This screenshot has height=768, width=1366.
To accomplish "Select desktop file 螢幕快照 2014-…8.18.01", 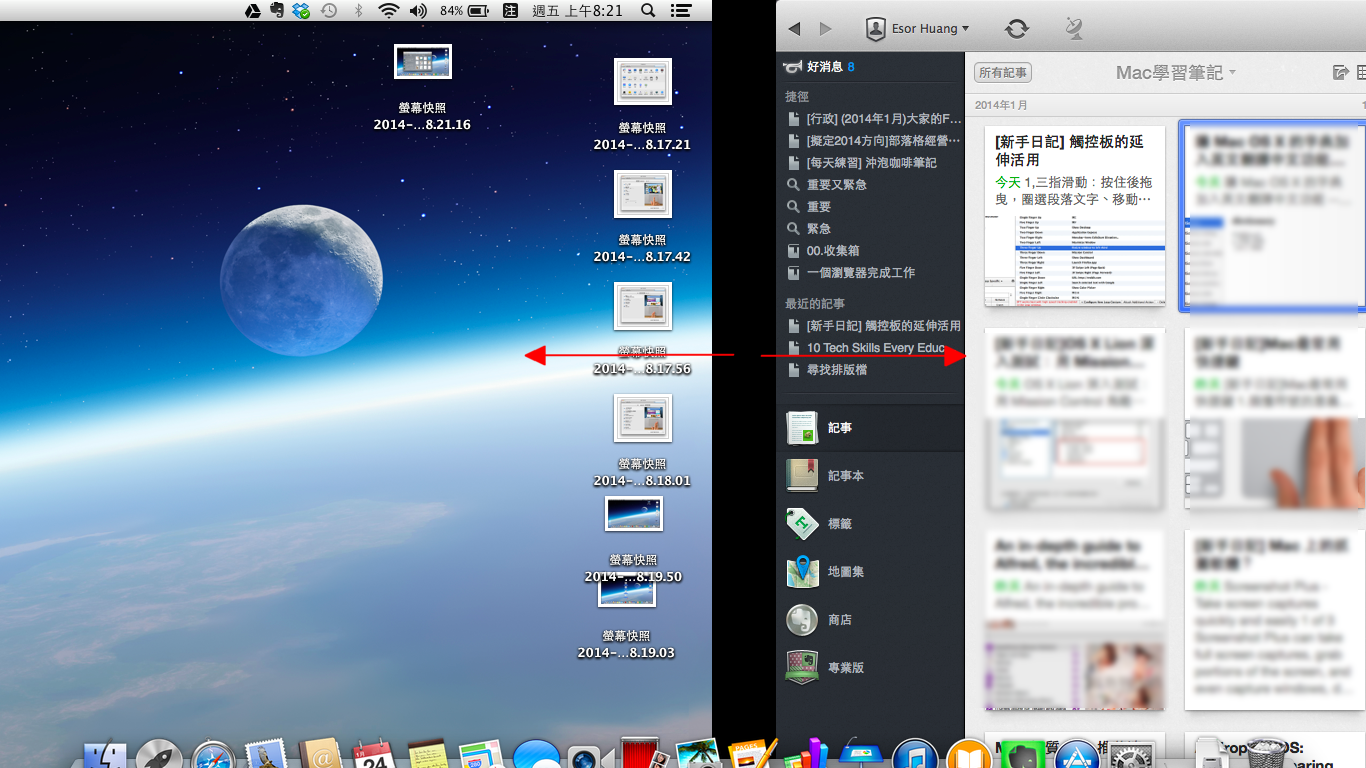I will click(642, 441).
